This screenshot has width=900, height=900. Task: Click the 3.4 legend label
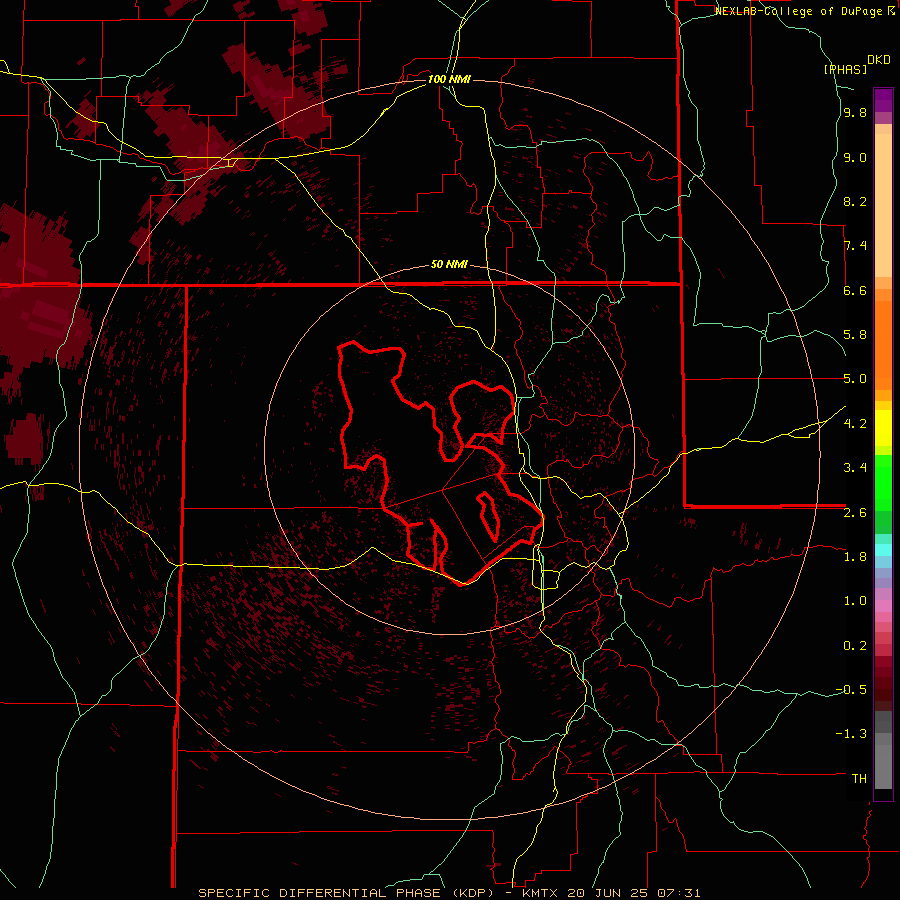(x=855, y=468)
